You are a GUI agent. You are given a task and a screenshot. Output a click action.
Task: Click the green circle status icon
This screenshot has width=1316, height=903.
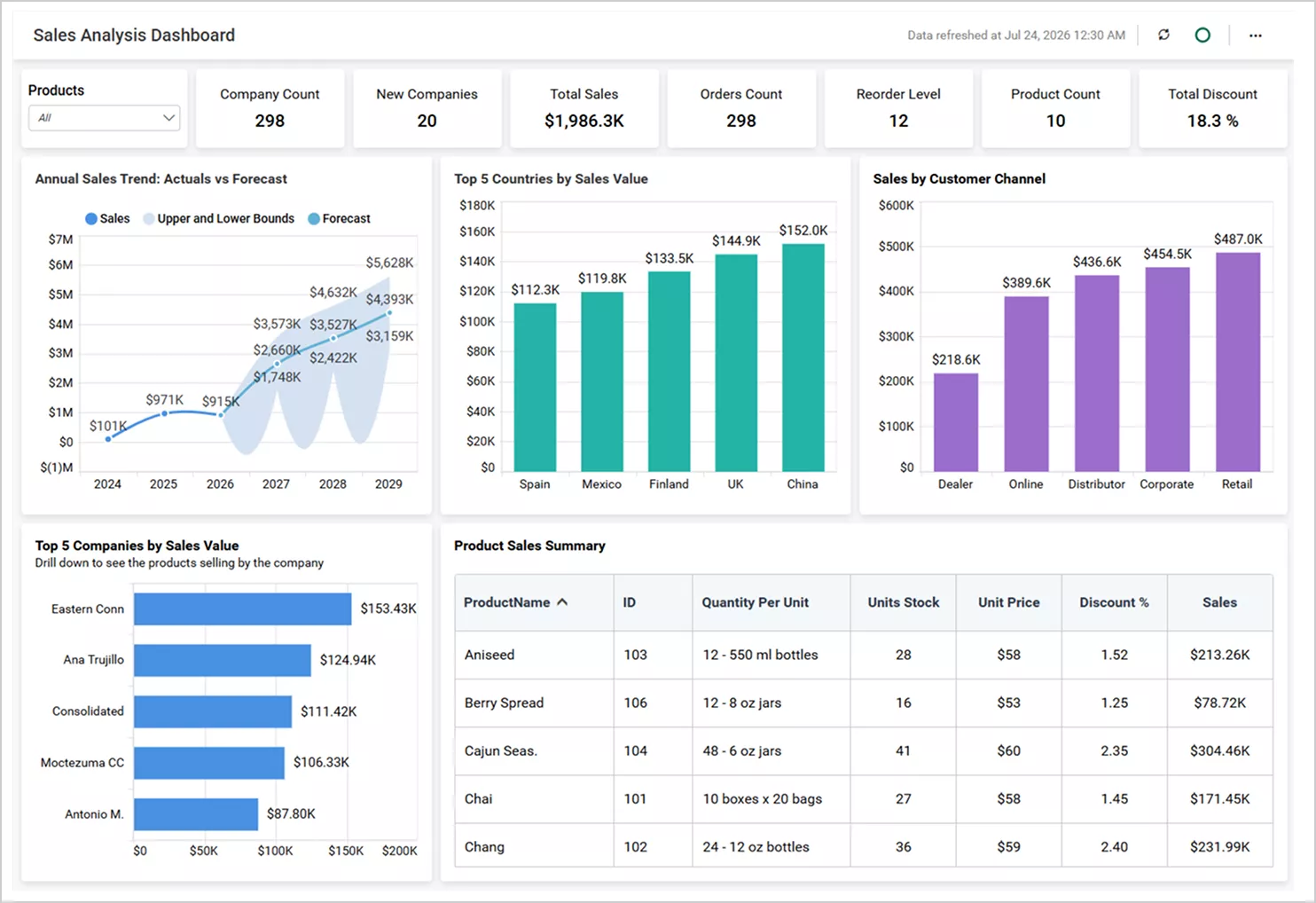pyautogui.click(x=1202, y=35)
